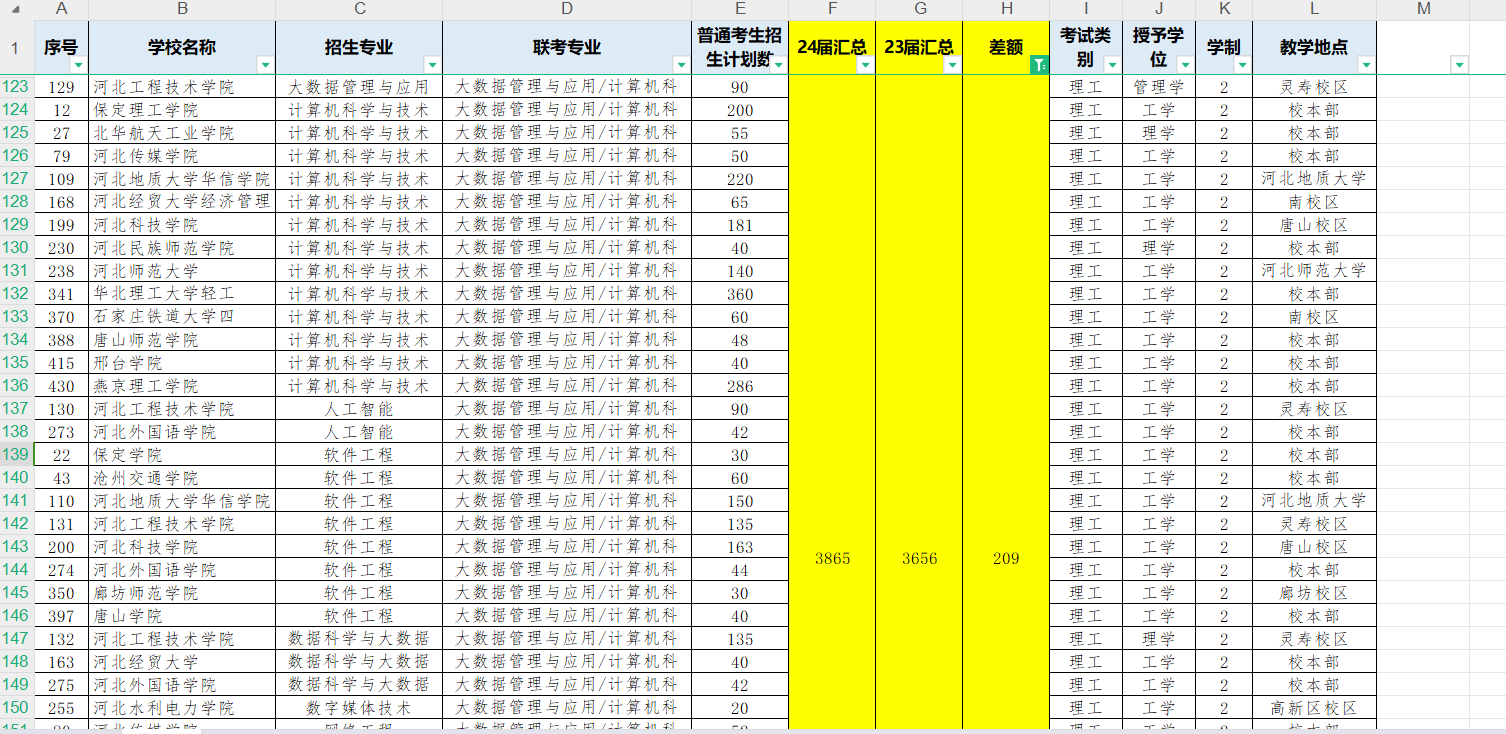Select column A header
1506x734 pixels.
pos(61,9)
